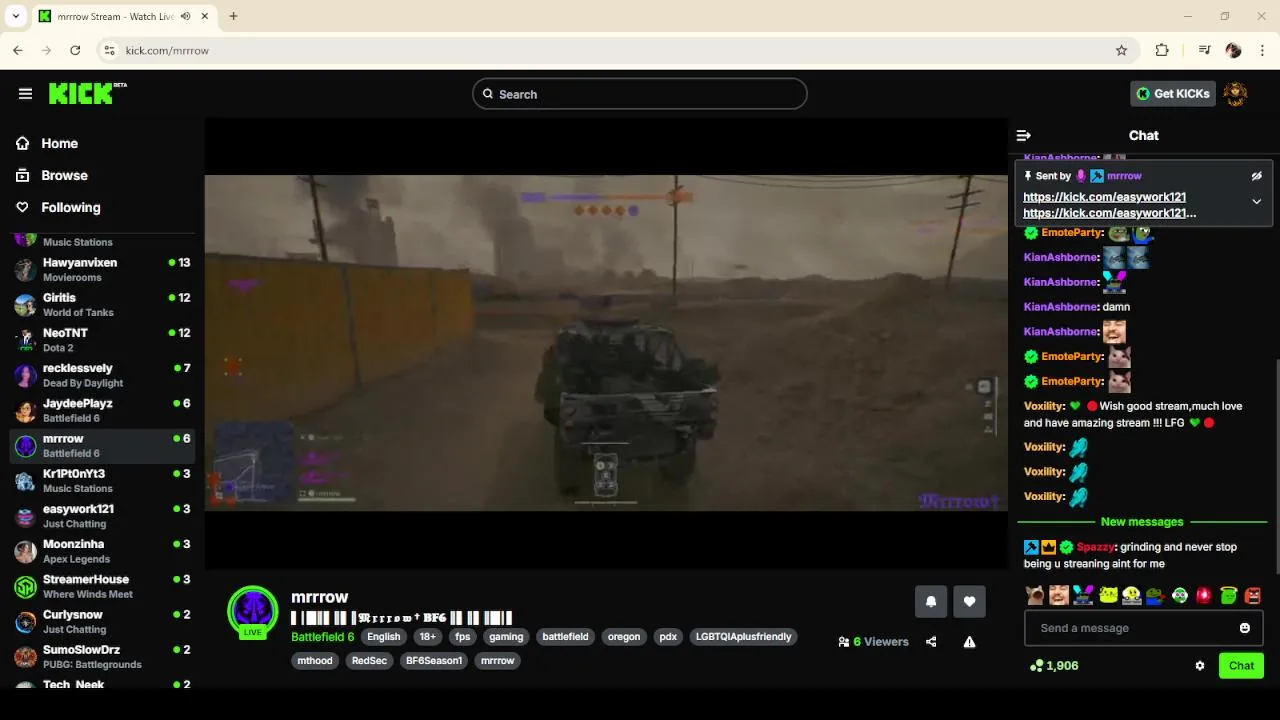This screenshot has height=720, width=1280.
Task: Bookmark this page with star icon
Action: [x=1121, y=50]
